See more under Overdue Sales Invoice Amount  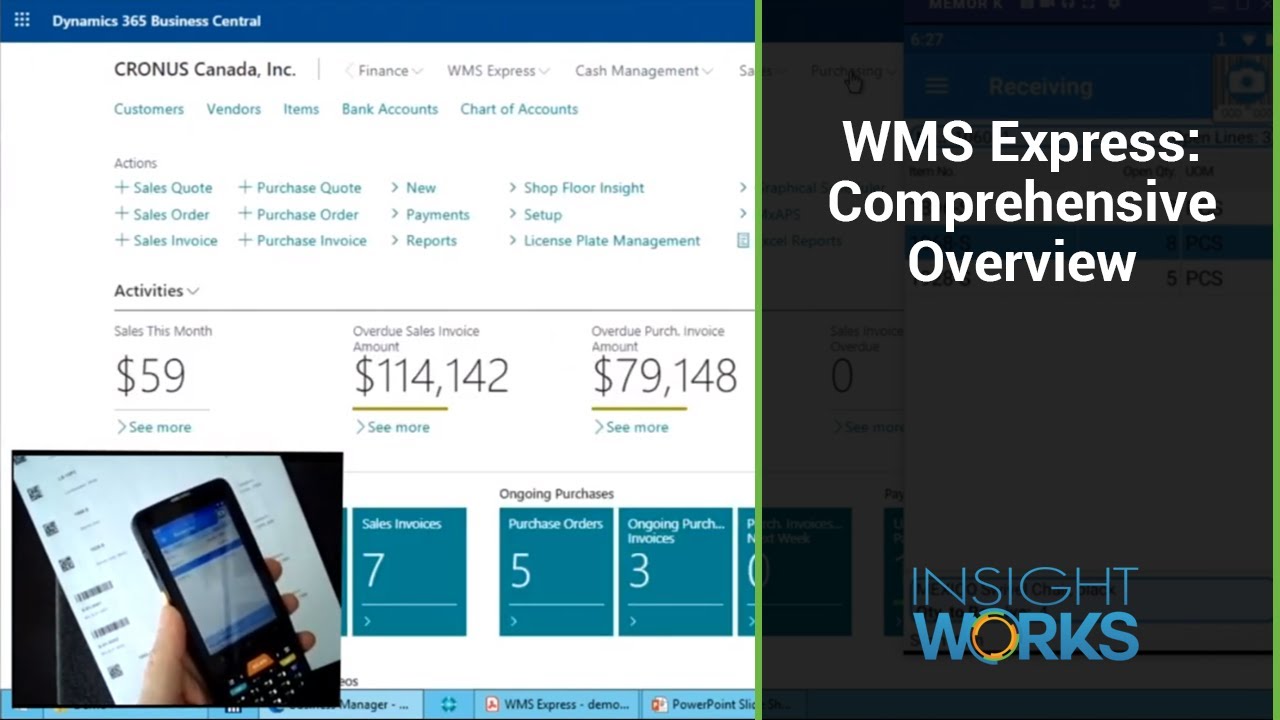click(x=392, y=427)
